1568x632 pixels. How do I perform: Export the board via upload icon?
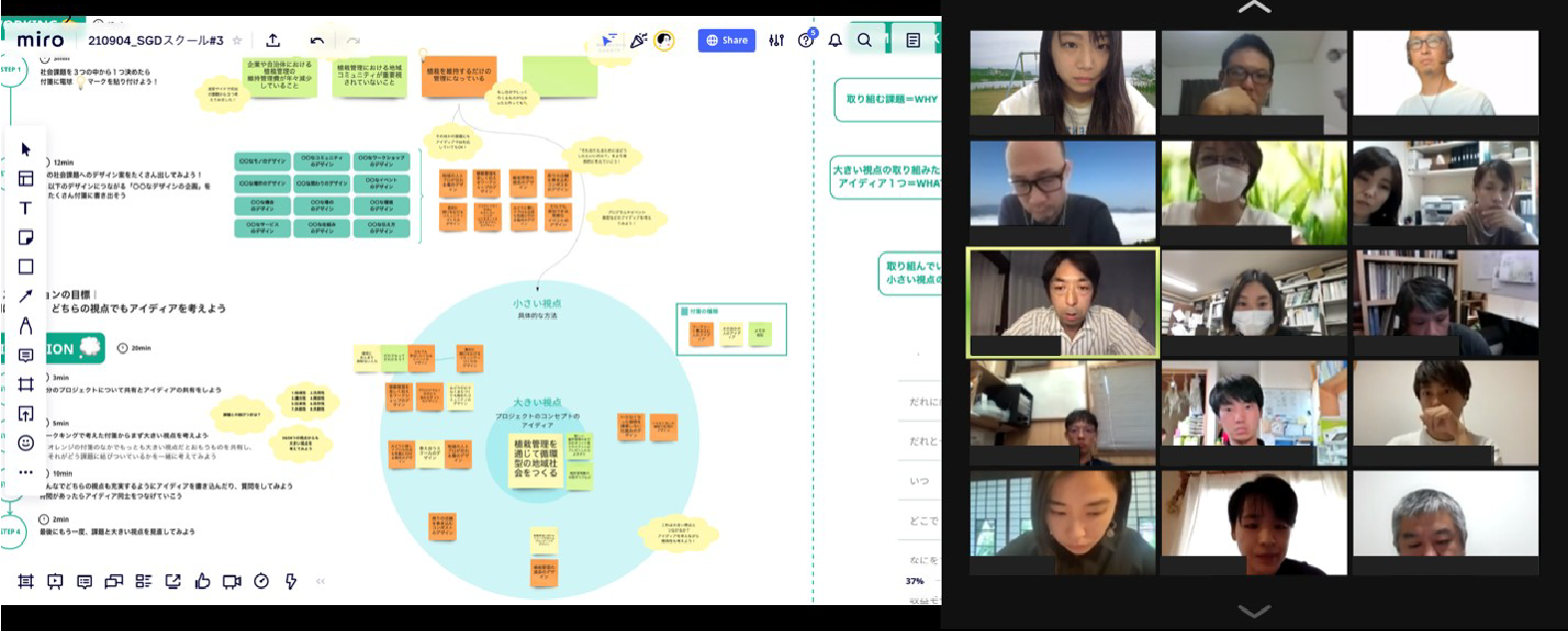pos(272,40)
